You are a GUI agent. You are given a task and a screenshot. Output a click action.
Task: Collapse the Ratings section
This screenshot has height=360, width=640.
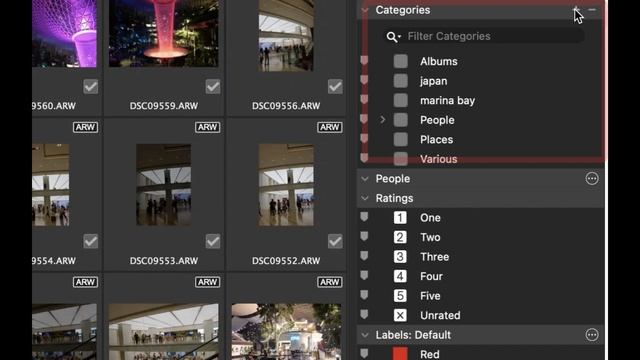(x=365, y=198)
